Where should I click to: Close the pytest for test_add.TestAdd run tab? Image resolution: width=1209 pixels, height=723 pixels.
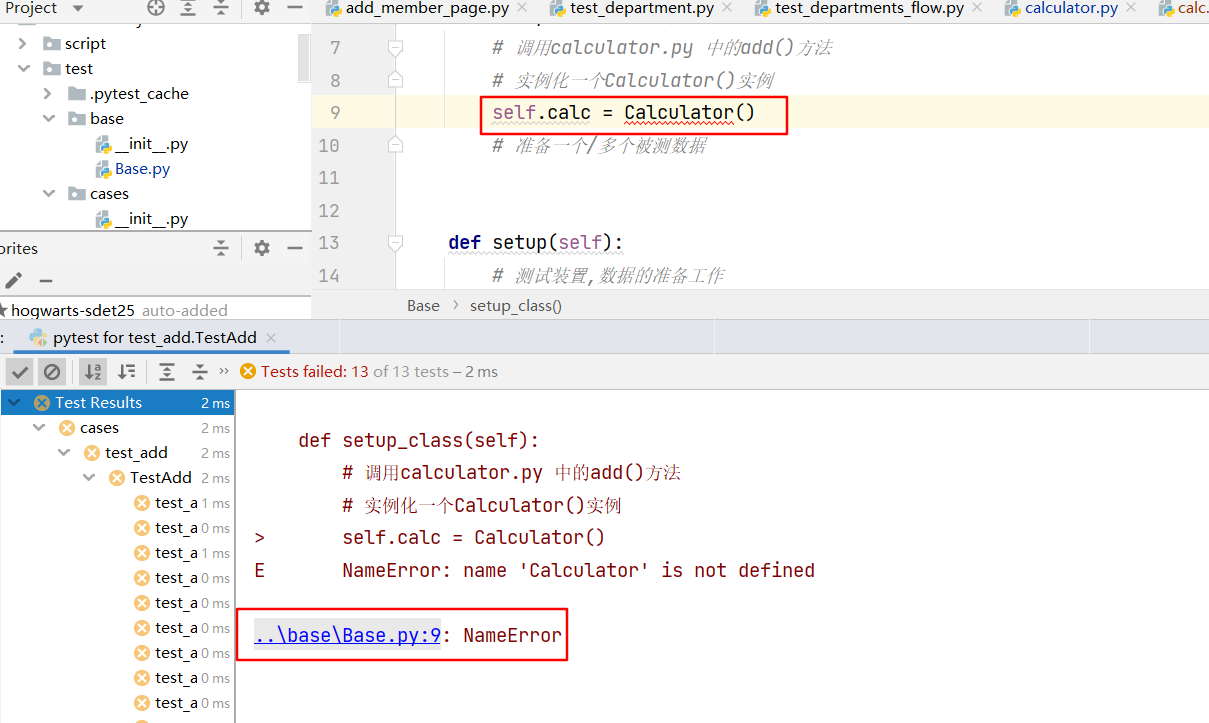pos(271,338)
